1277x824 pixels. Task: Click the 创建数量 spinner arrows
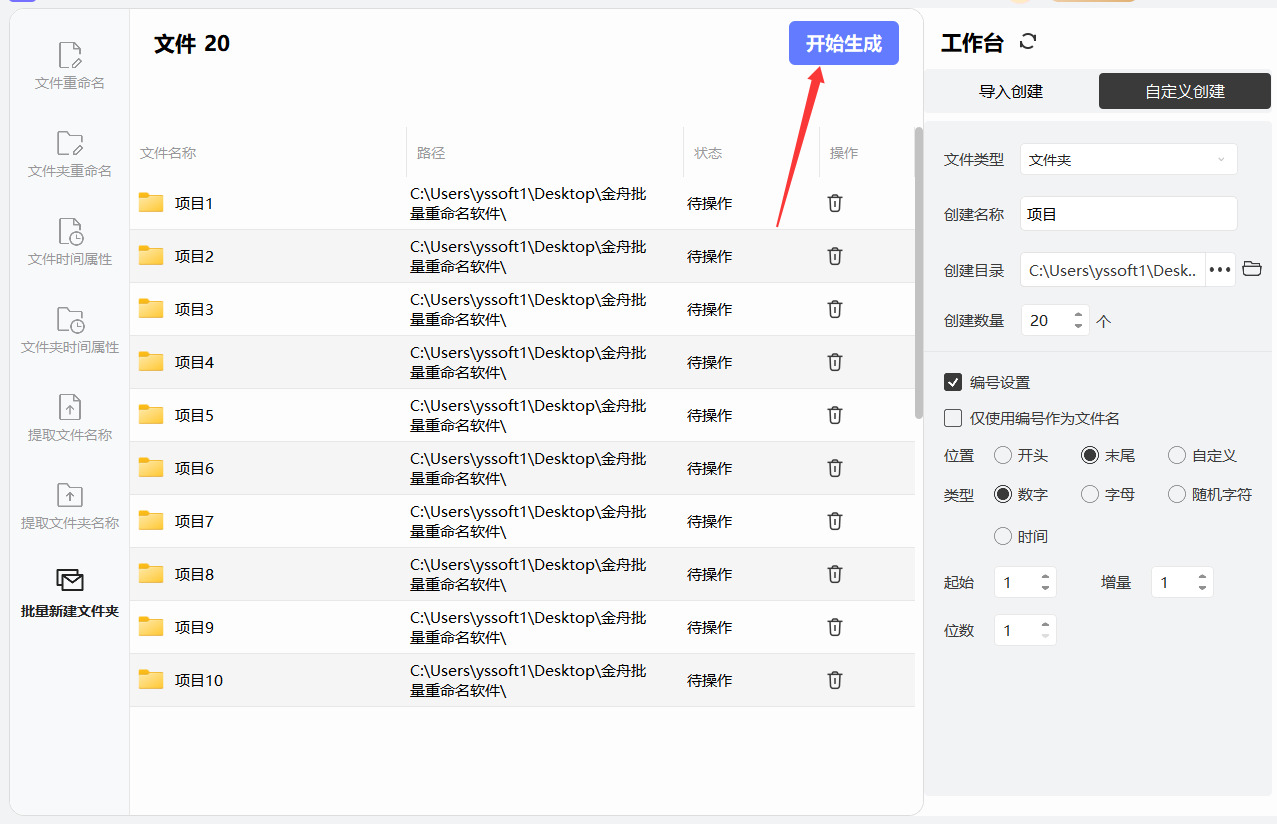1078,321
